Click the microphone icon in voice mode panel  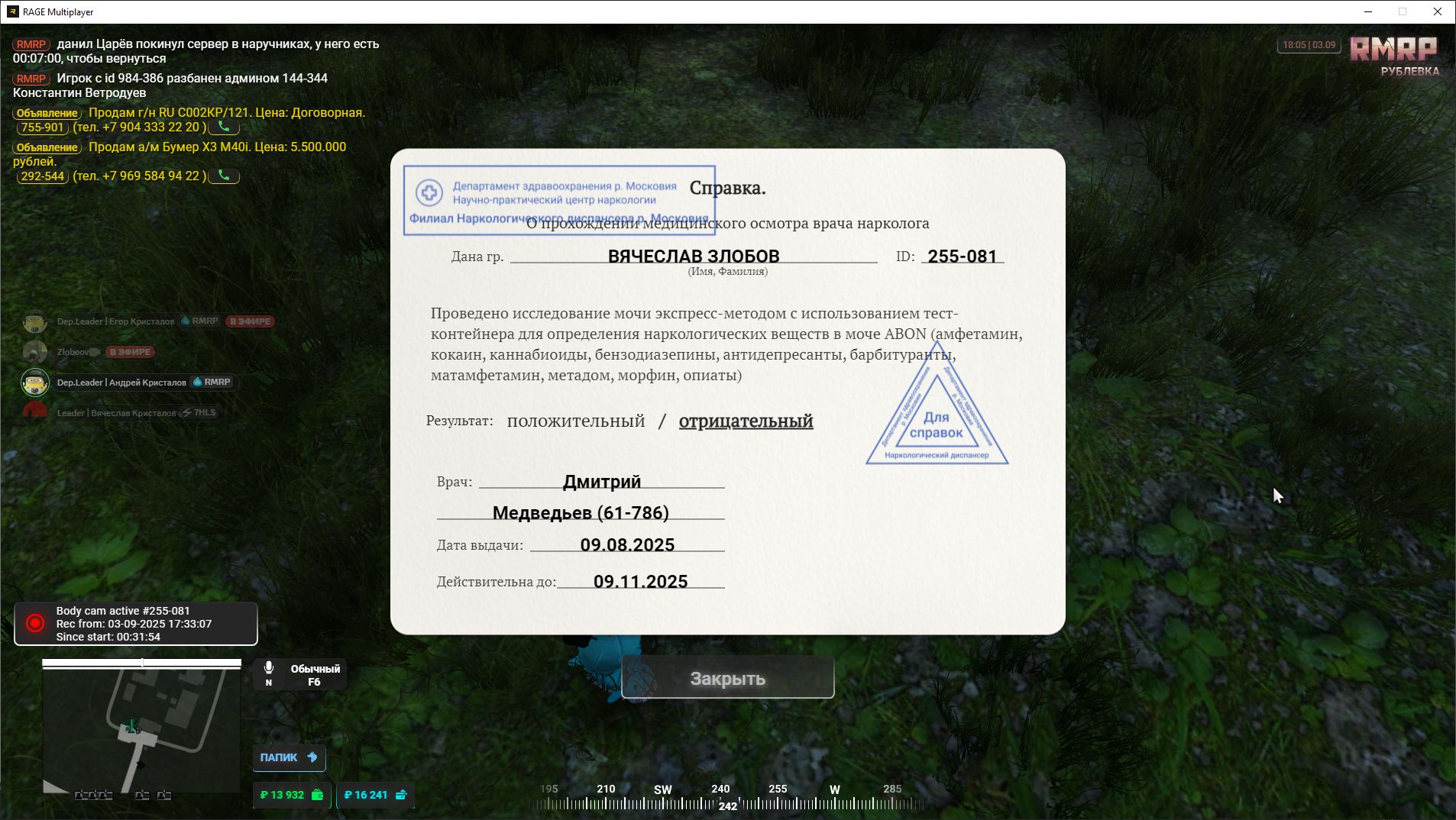(269, 668)
